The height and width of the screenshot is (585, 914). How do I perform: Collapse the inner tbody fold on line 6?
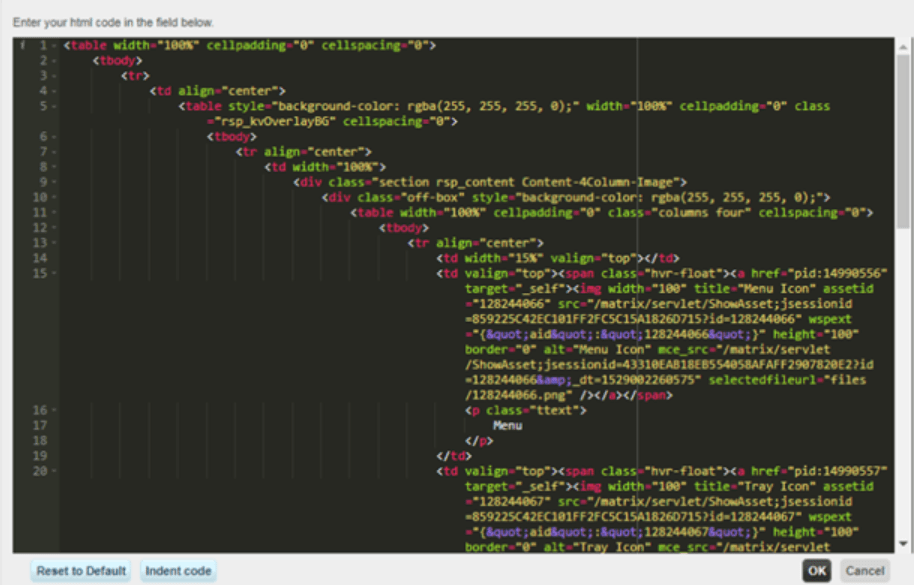[x=54, y=136]
